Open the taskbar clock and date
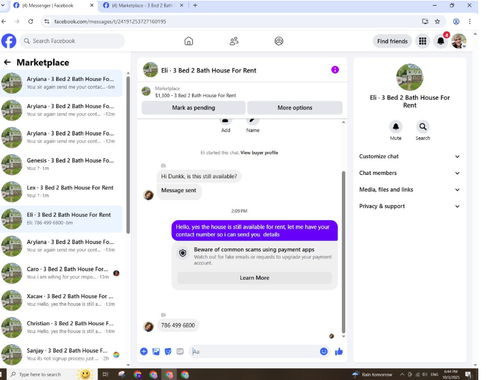500x380 pixels. coord(451,374)
